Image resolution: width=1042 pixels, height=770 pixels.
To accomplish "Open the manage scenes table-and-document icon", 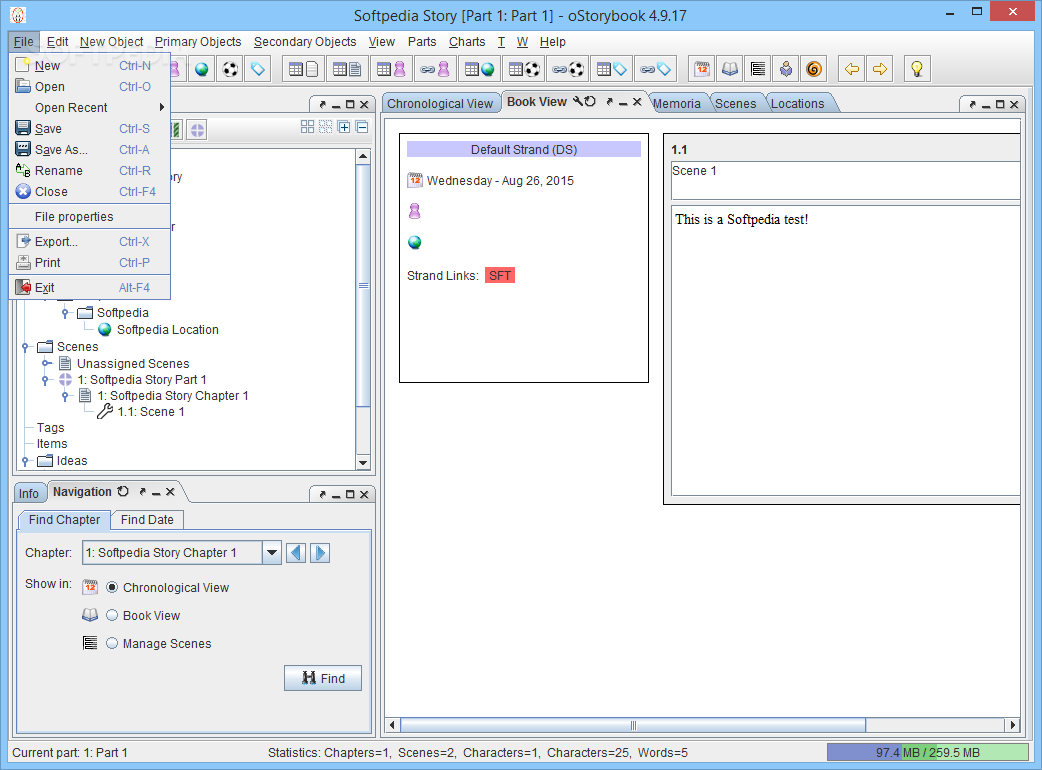I will [x=347, y=69].
